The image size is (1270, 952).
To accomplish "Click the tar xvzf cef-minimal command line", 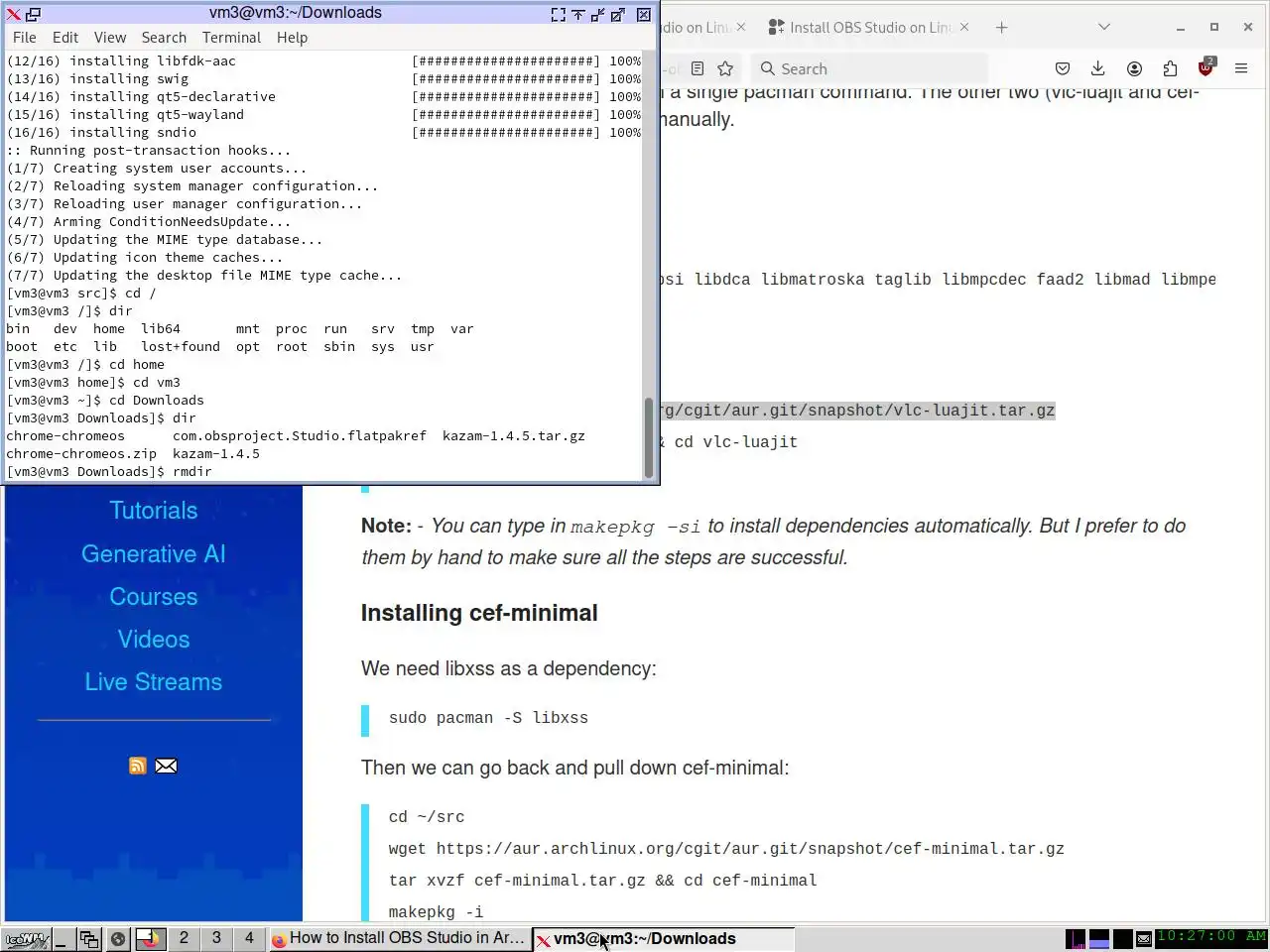I will pyautogui.click(x=603, y=881).
